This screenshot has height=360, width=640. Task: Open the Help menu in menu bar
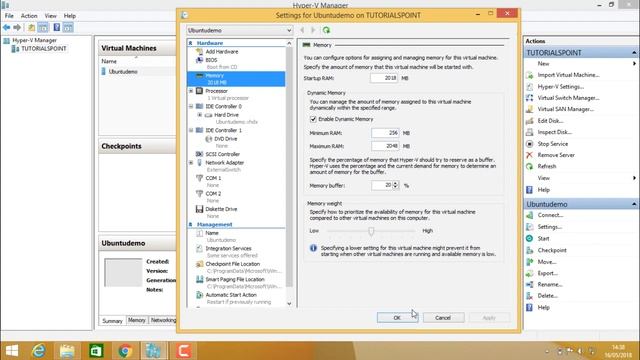click(70, 16)
